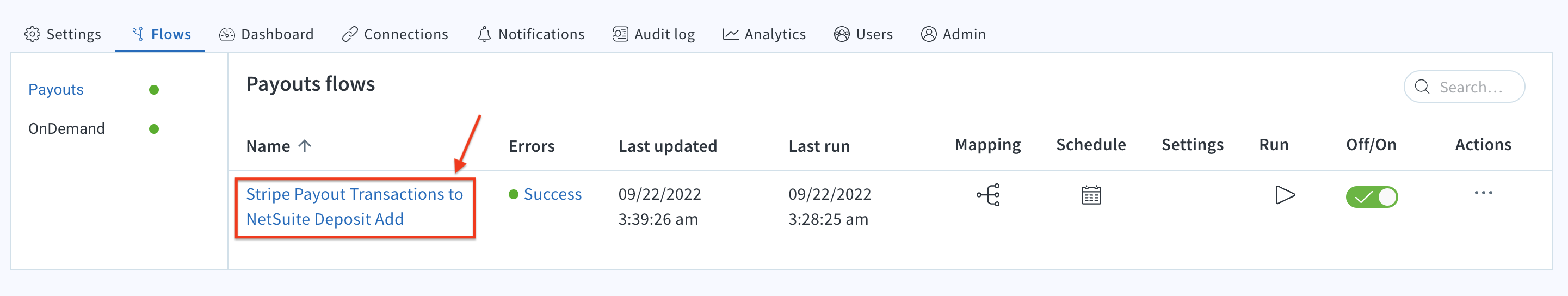The image size is (1568, 296).
Task: Open the flow's Schedule calendar icon
Action: pyautogui.click(x=1091, y=195)
